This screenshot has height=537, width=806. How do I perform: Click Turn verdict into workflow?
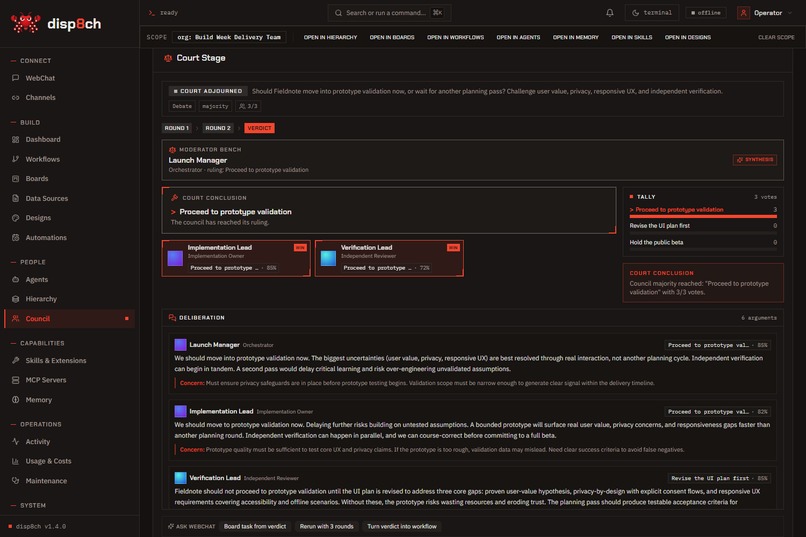(402, 526)
